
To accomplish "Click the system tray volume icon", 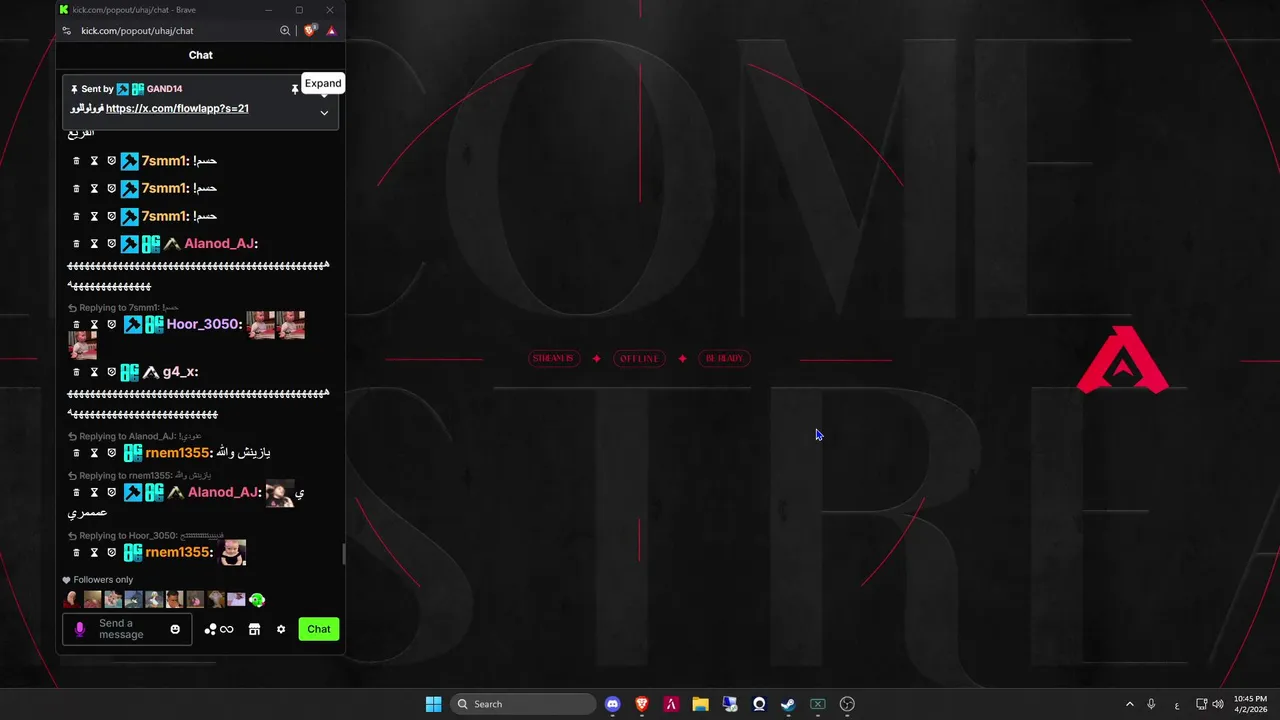I will click(x=1218, y=704).
